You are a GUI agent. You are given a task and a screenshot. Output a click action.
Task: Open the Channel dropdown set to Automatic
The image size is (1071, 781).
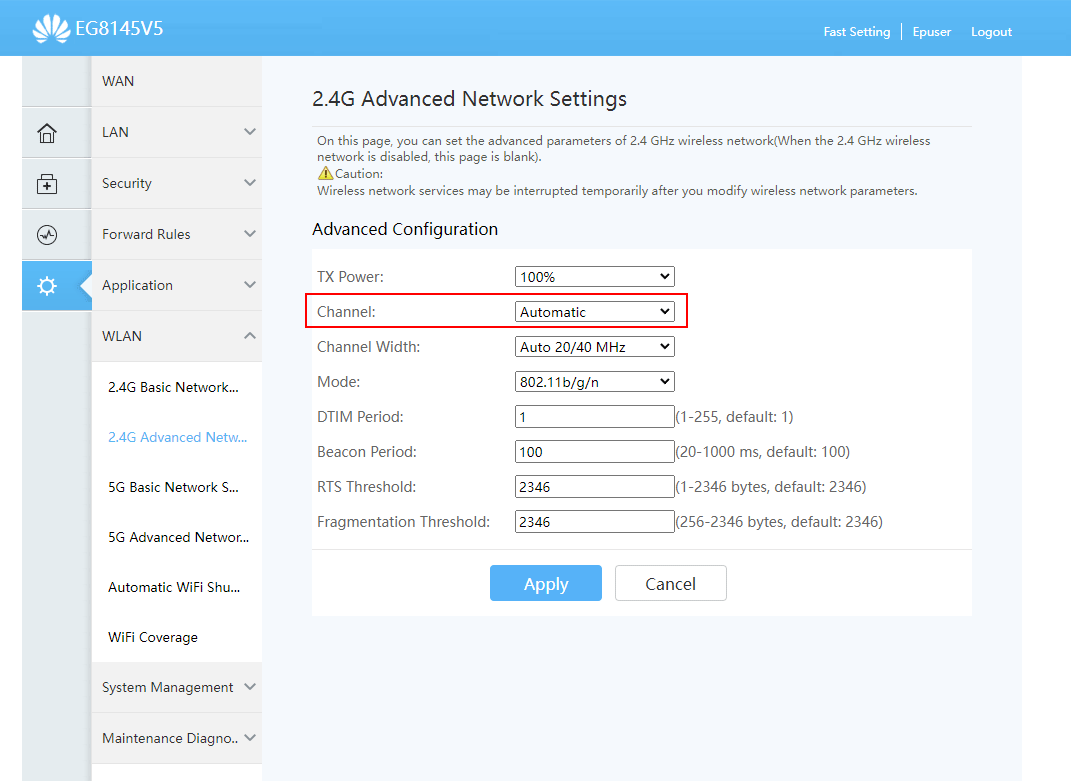(x=594, y=312)
